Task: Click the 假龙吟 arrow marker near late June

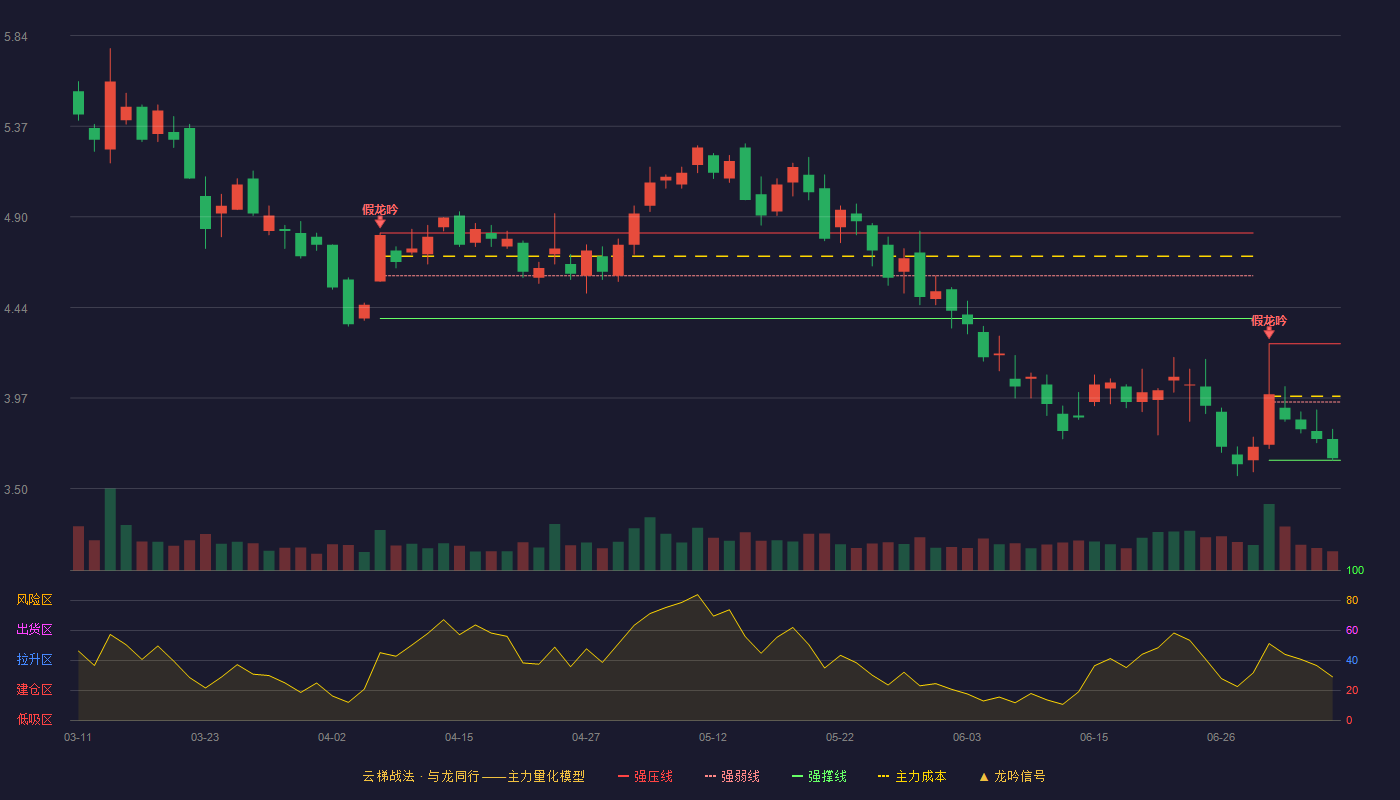Action: click(1269, 332)
